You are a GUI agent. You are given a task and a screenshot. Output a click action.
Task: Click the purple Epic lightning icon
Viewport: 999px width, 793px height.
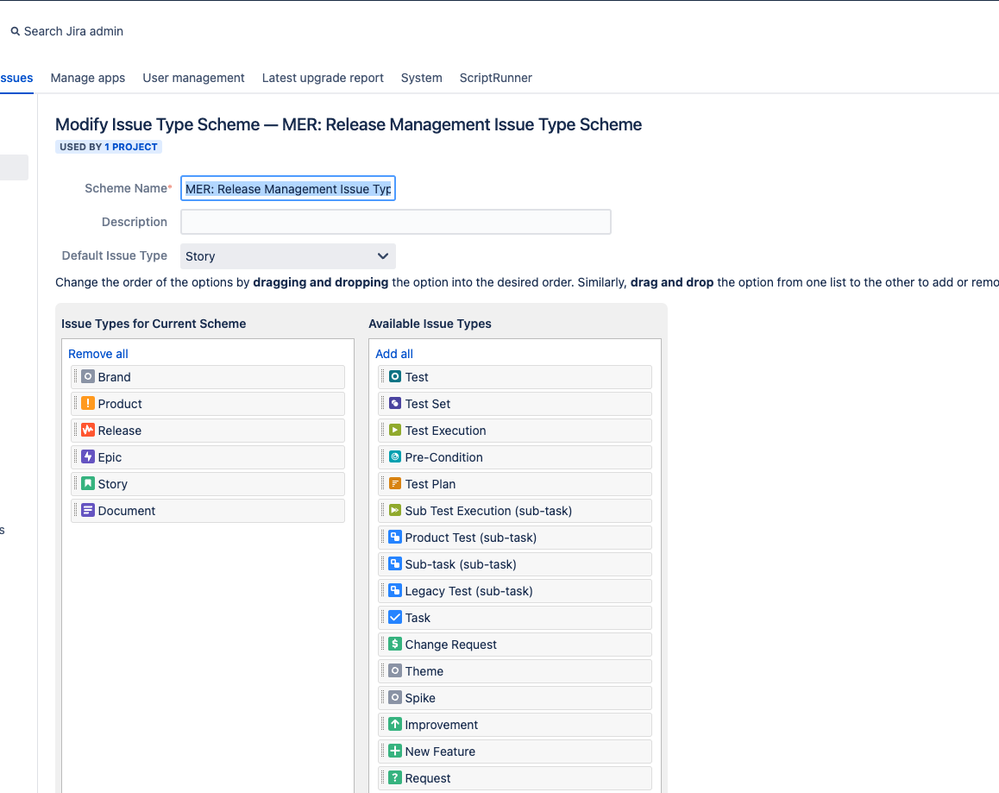pyautogui.click(x=88, y=457)
